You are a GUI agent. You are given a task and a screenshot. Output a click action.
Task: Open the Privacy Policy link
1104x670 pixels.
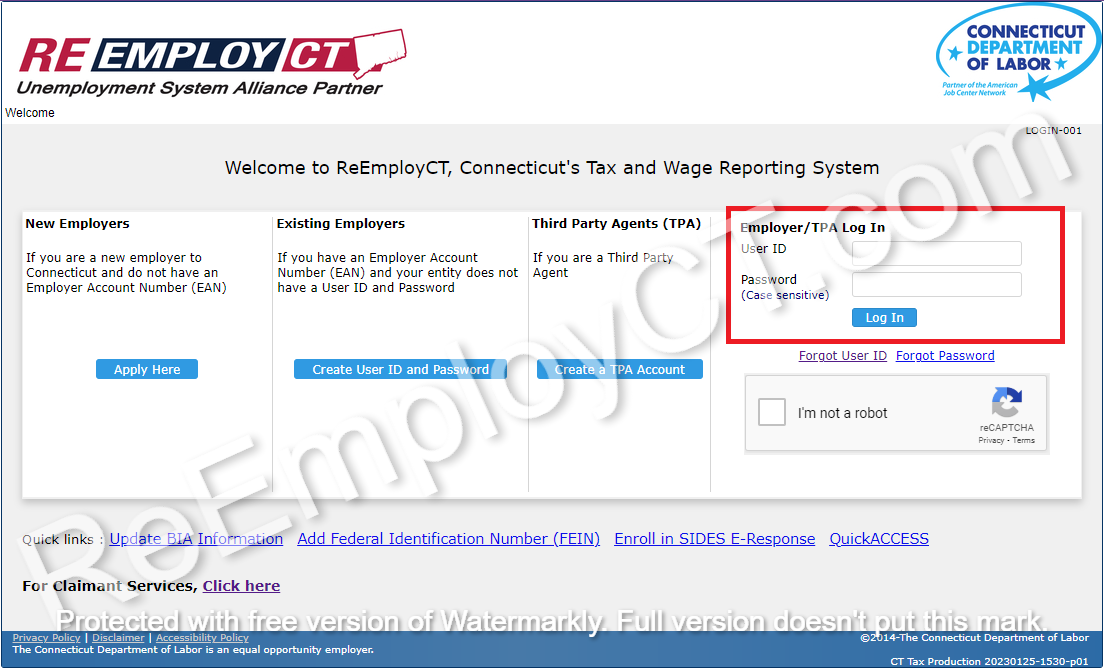click(46, 637)
